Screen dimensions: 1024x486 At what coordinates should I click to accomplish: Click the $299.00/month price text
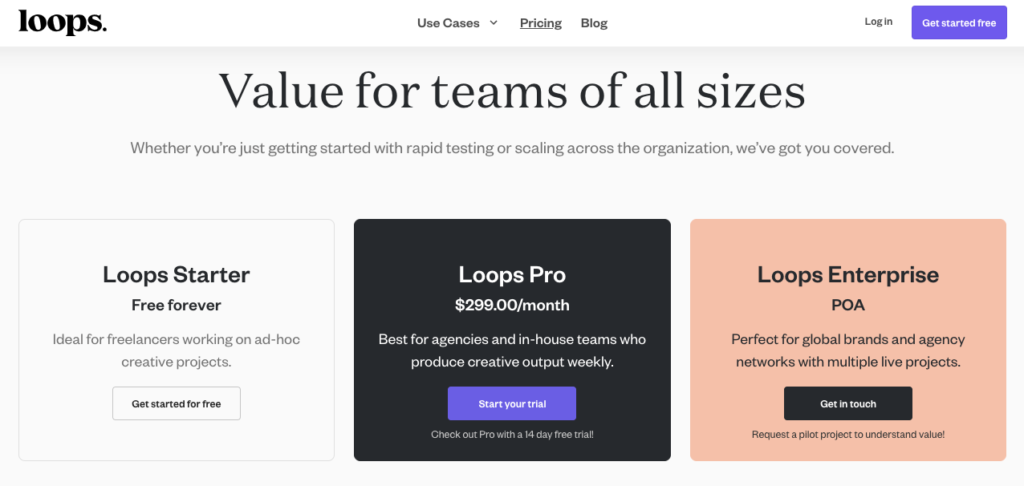click(x=512, y=305)
